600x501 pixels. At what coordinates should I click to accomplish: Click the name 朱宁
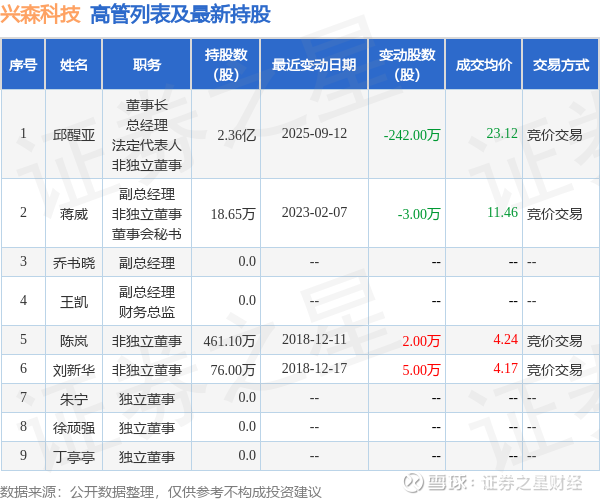click(x=73, y=399)
